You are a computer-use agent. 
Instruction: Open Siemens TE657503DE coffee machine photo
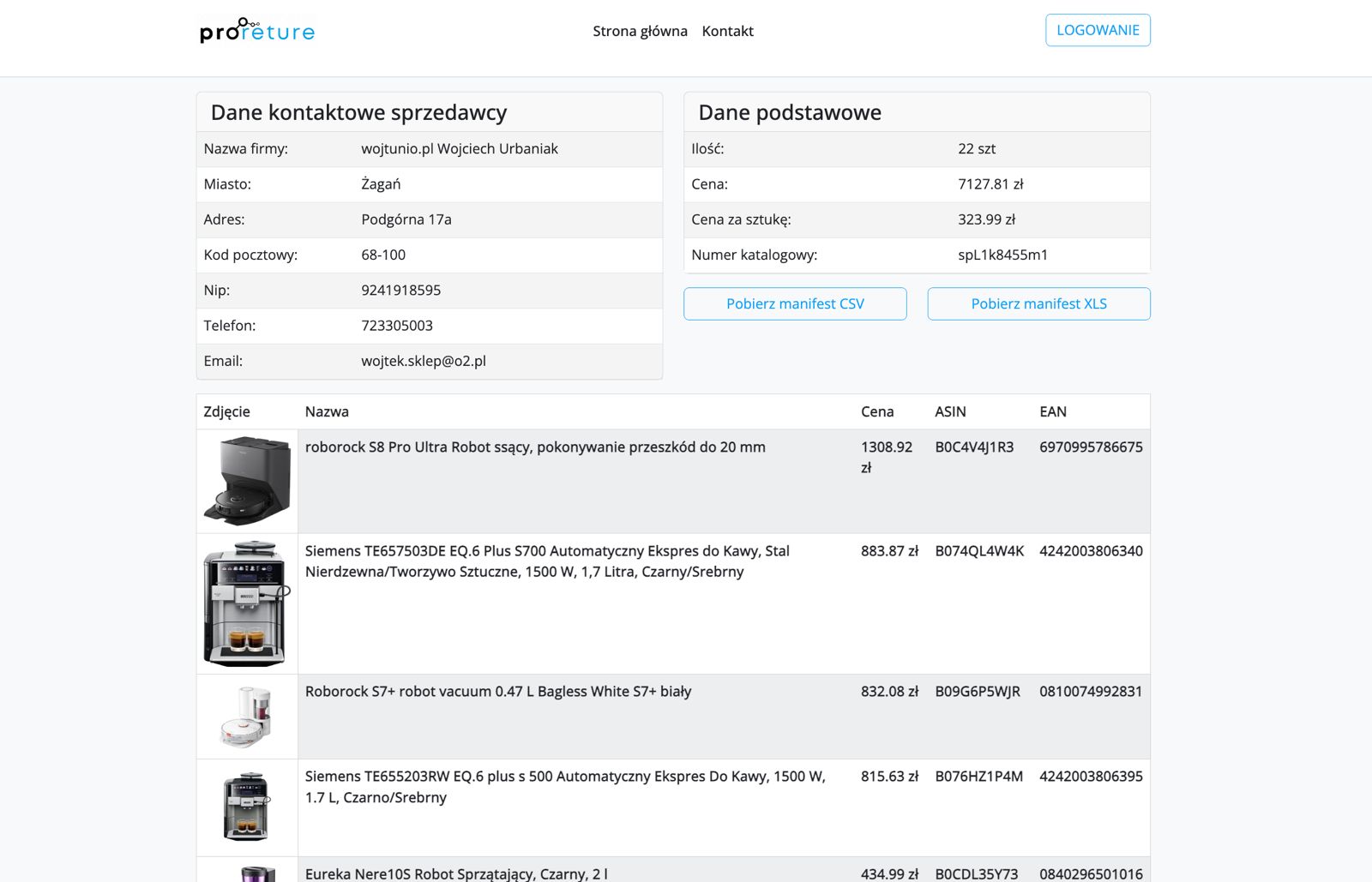coord(247,603)
